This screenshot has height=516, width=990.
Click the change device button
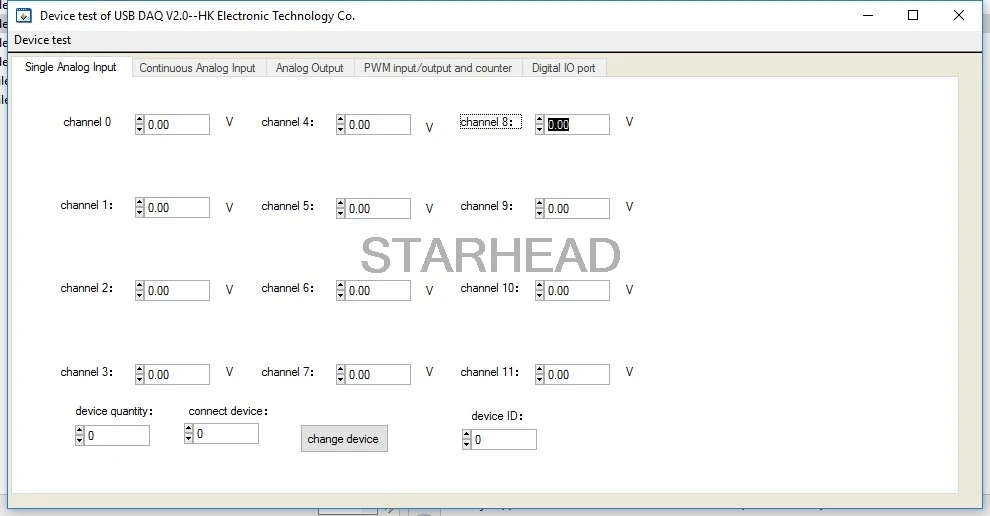click(344, 439)
